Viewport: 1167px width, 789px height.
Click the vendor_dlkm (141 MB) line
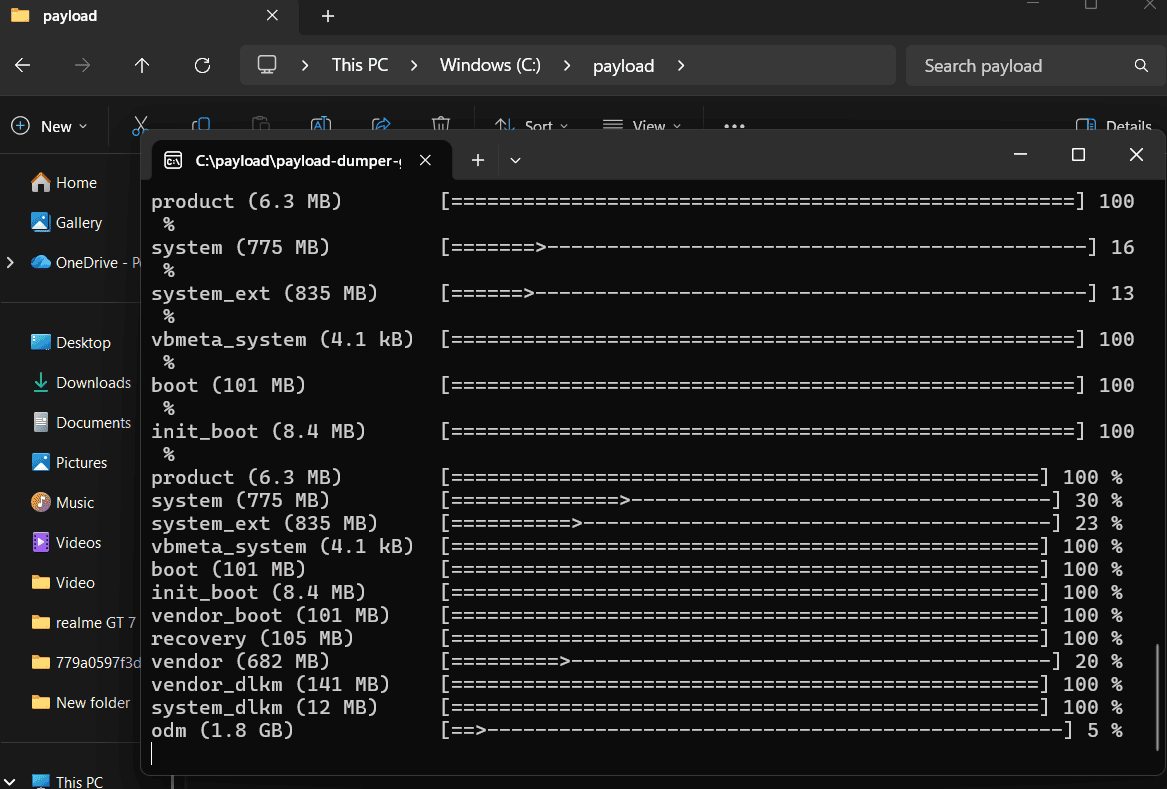[636, 684]
